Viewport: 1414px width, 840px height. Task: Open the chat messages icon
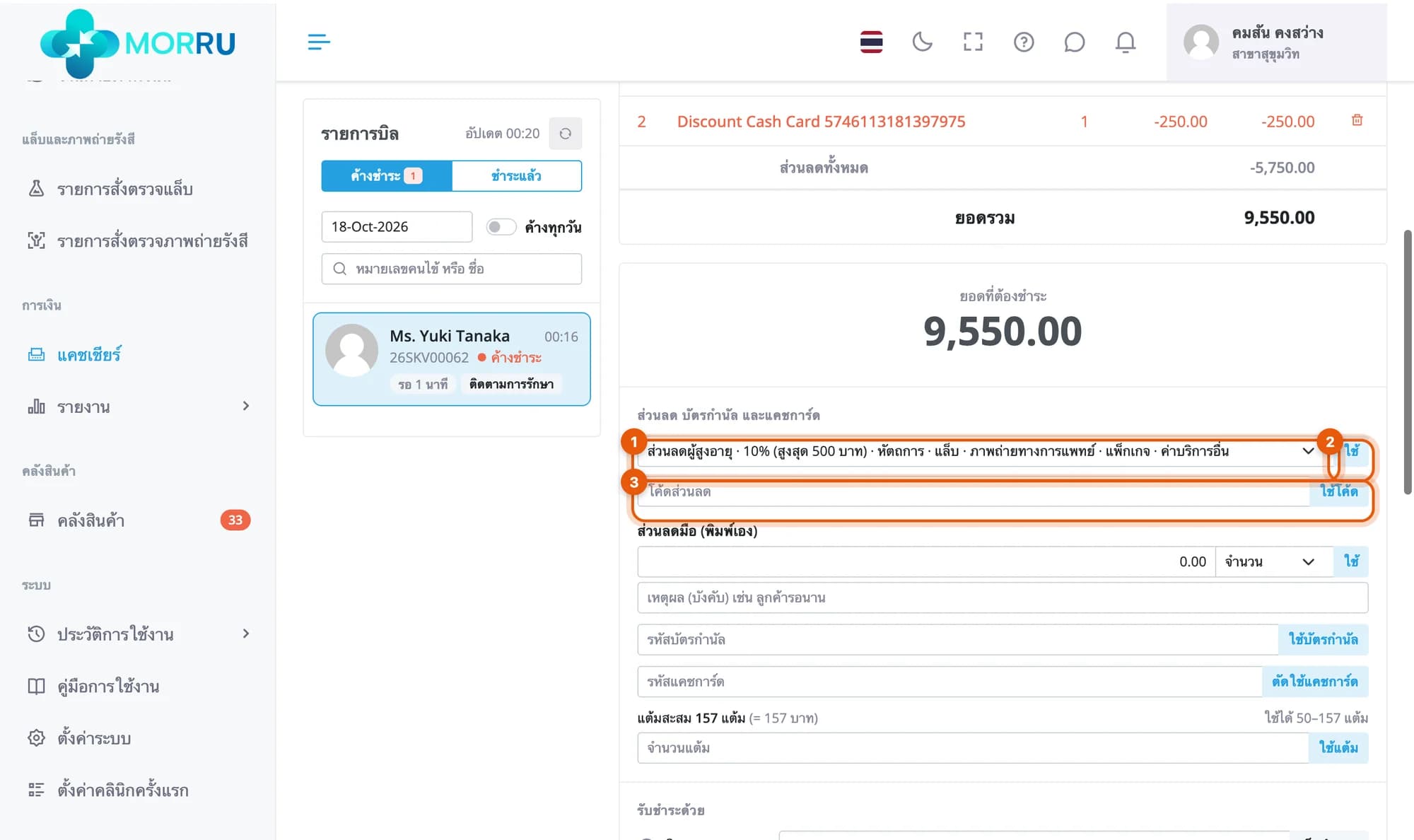click(x=1075, y=42)
